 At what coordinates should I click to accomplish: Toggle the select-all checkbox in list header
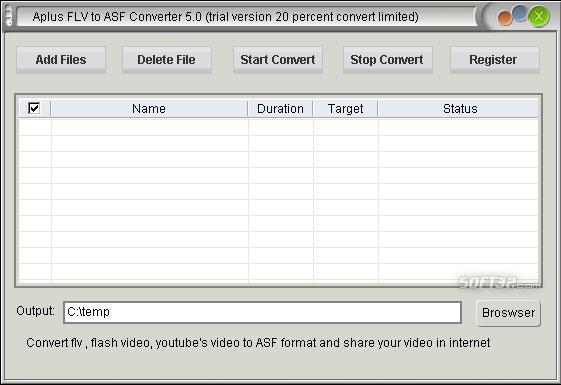[x=34, y=108]
